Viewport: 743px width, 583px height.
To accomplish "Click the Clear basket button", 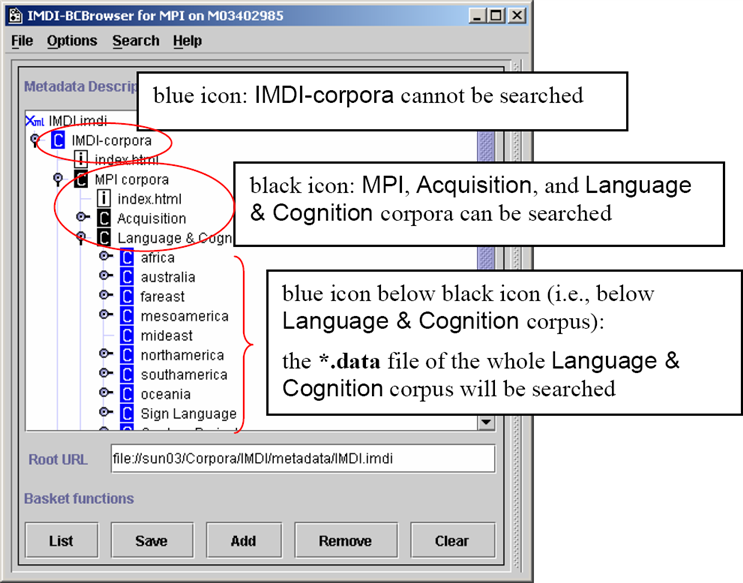I will (x=452, y=540).
